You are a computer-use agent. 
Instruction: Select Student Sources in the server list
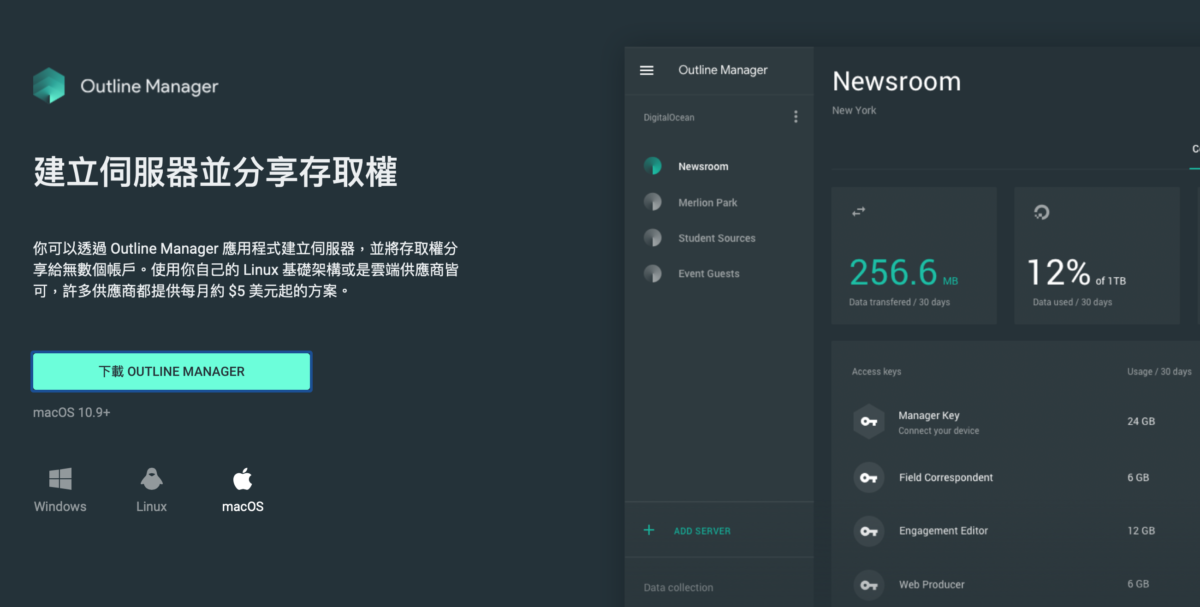pyautogui.click(x=719, y=238)
